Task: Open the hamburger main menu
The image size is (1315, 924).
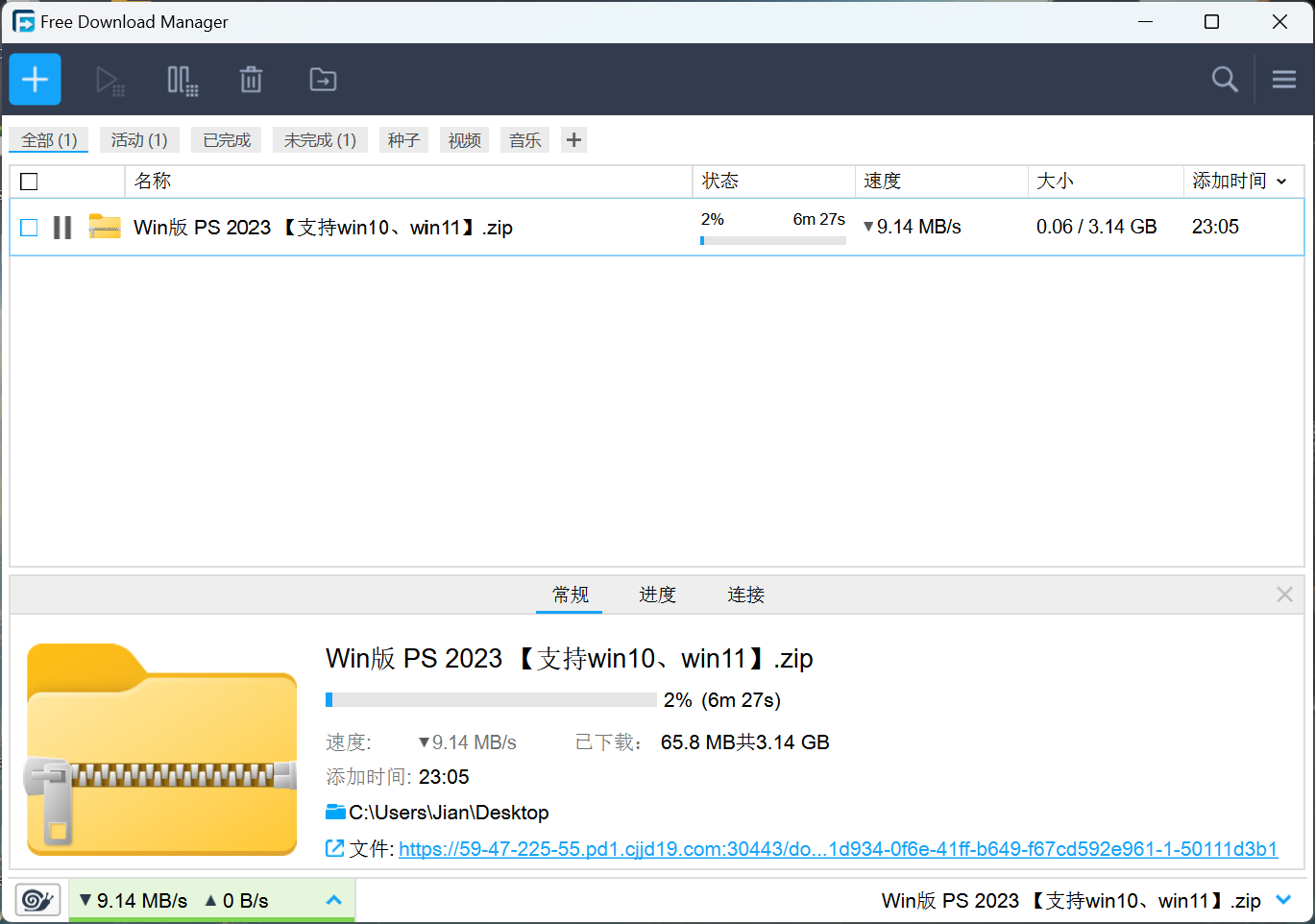Action: tap(1283, 80)
